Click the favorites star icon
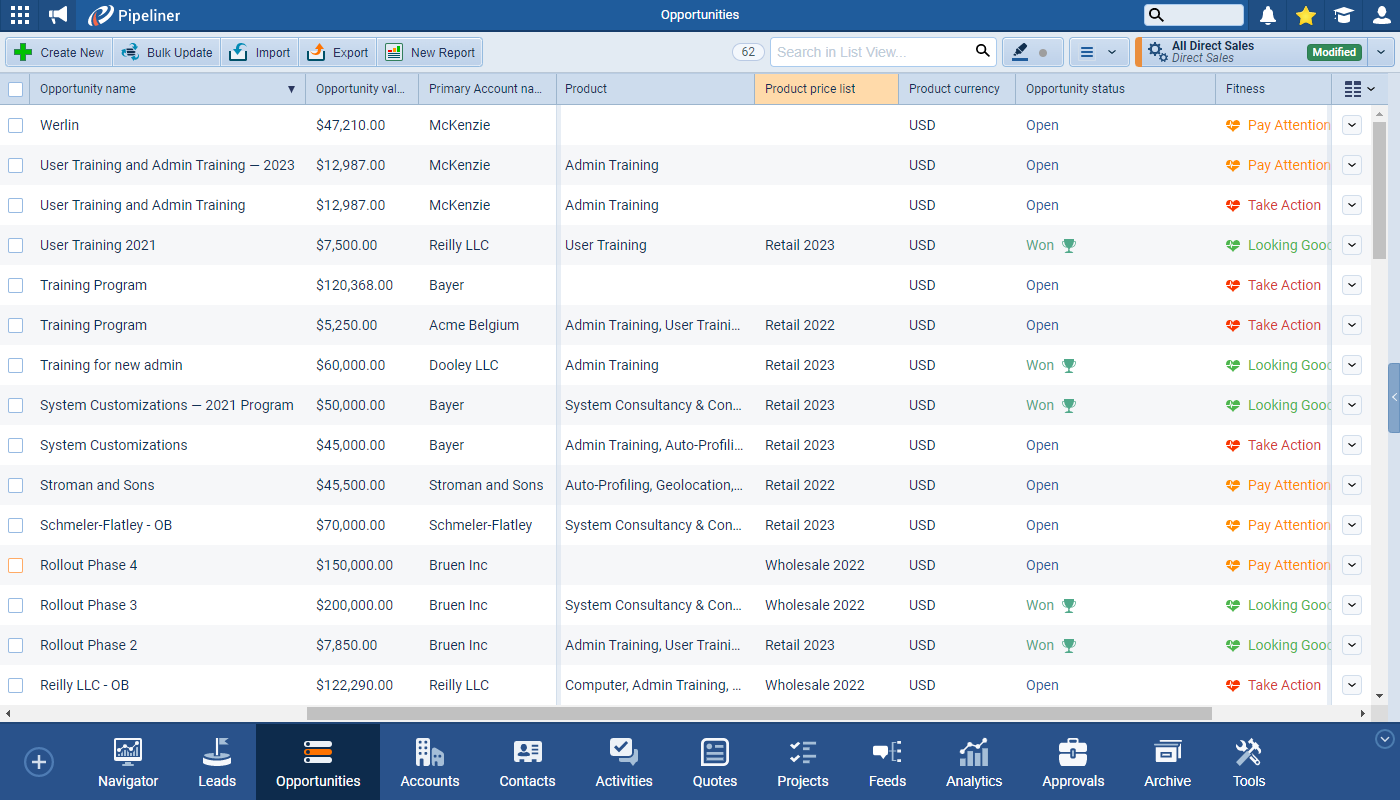This screenshot has width=1400, height=800. (x=1305, y=15)
